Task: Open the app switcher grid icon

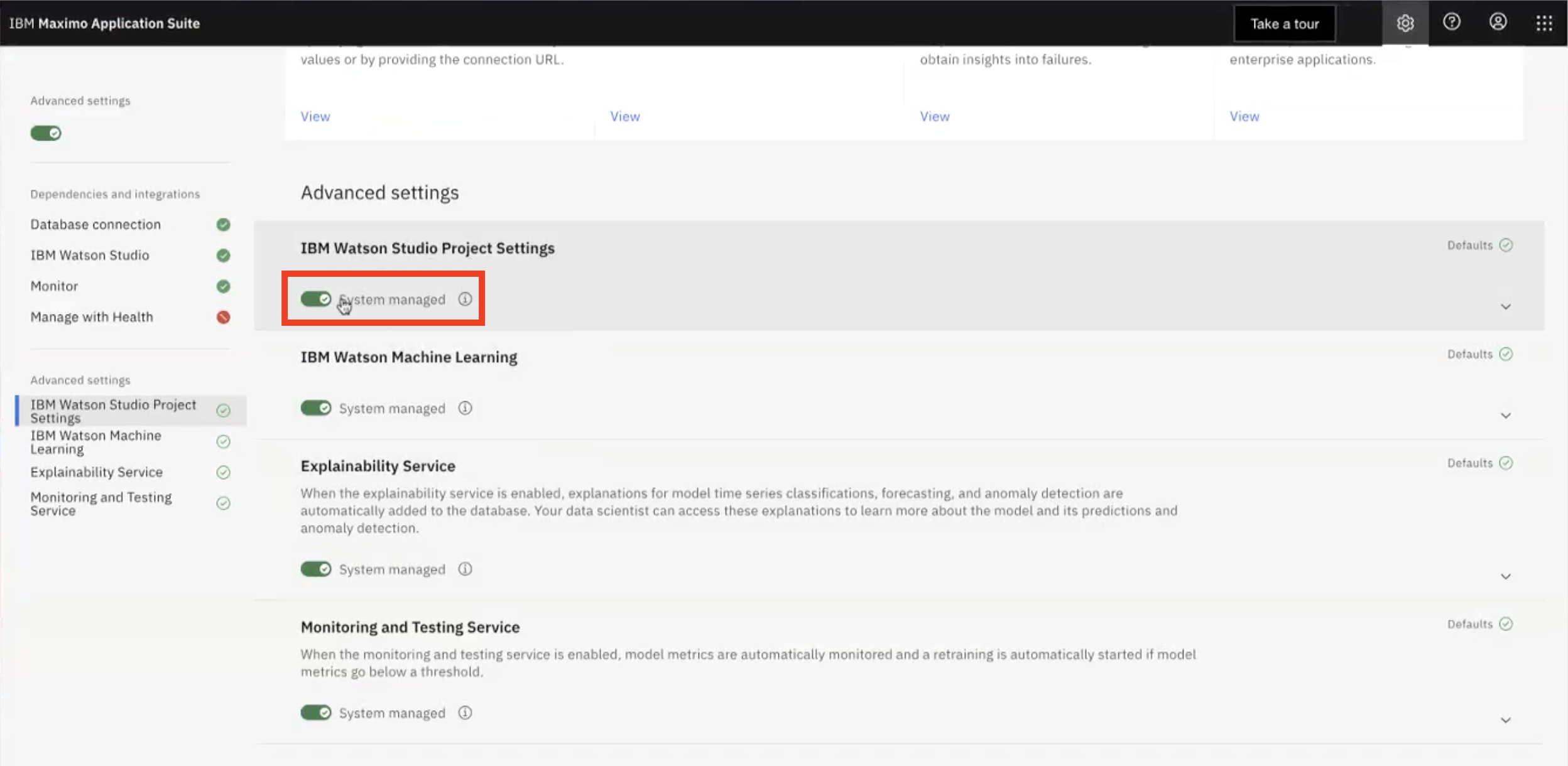Action: coord(1544,23)
